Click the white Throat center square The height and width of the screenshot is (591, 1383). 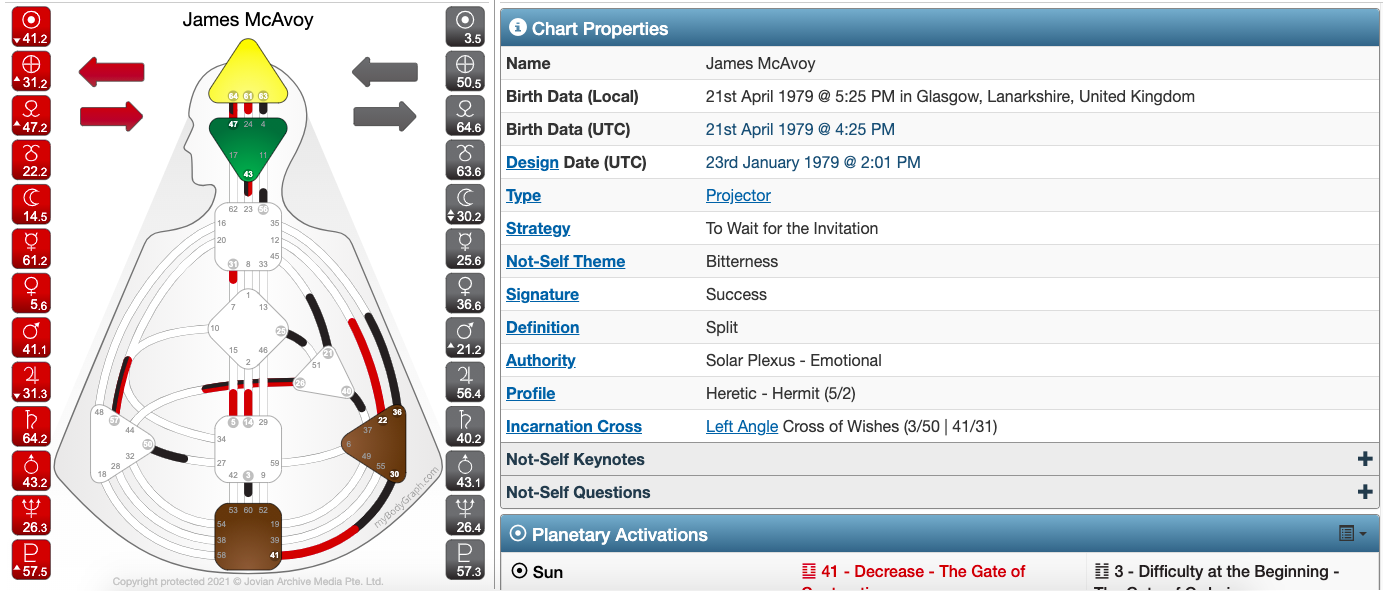[248, 236]
